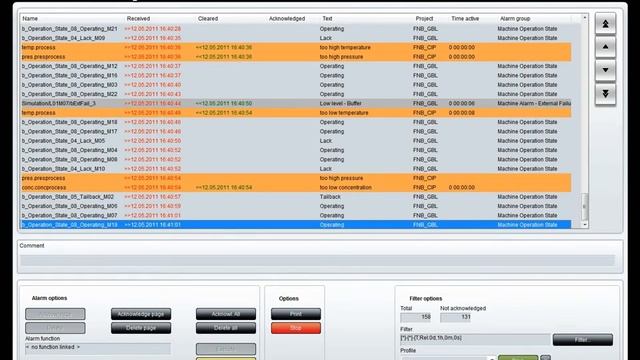Select row b_Operation_State_08_Operating_M06
The height and width of the screenshot is (360, 640).
(296, 206)
